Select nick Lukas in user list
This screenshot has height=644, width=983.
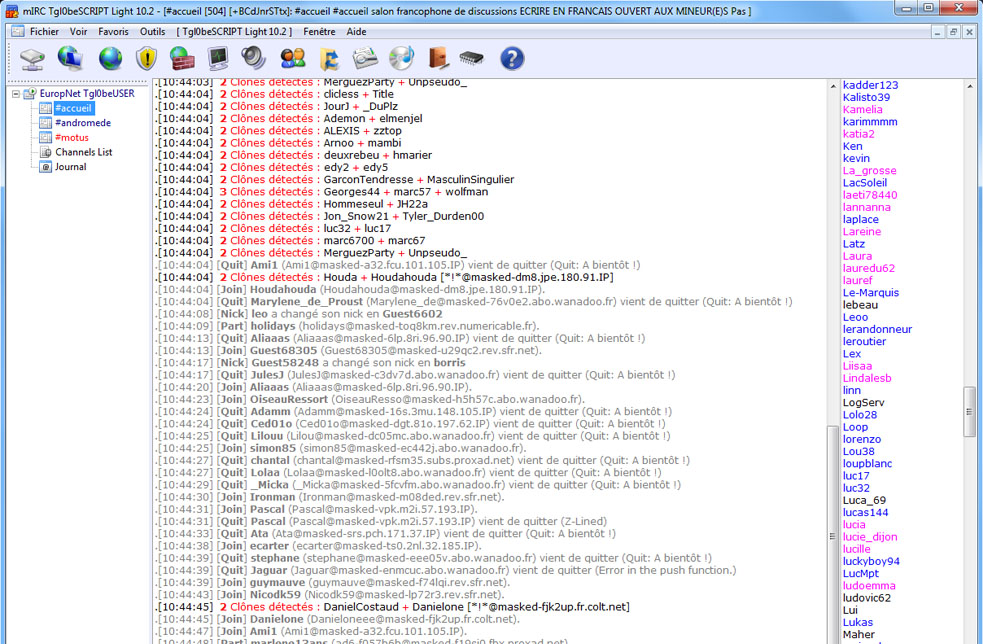coord(858,623)
